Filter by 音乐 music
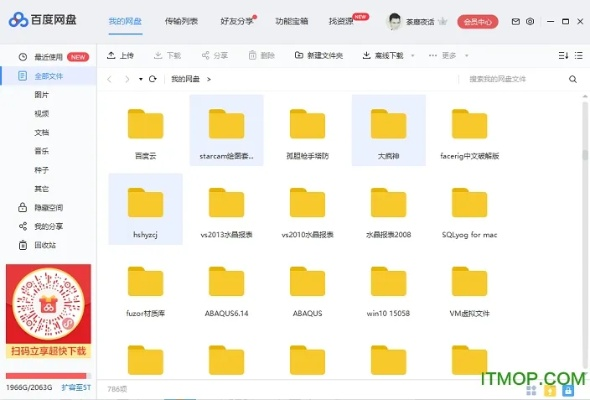The width and height of the screenshot is (590, 400). click(x=41, y=151)
